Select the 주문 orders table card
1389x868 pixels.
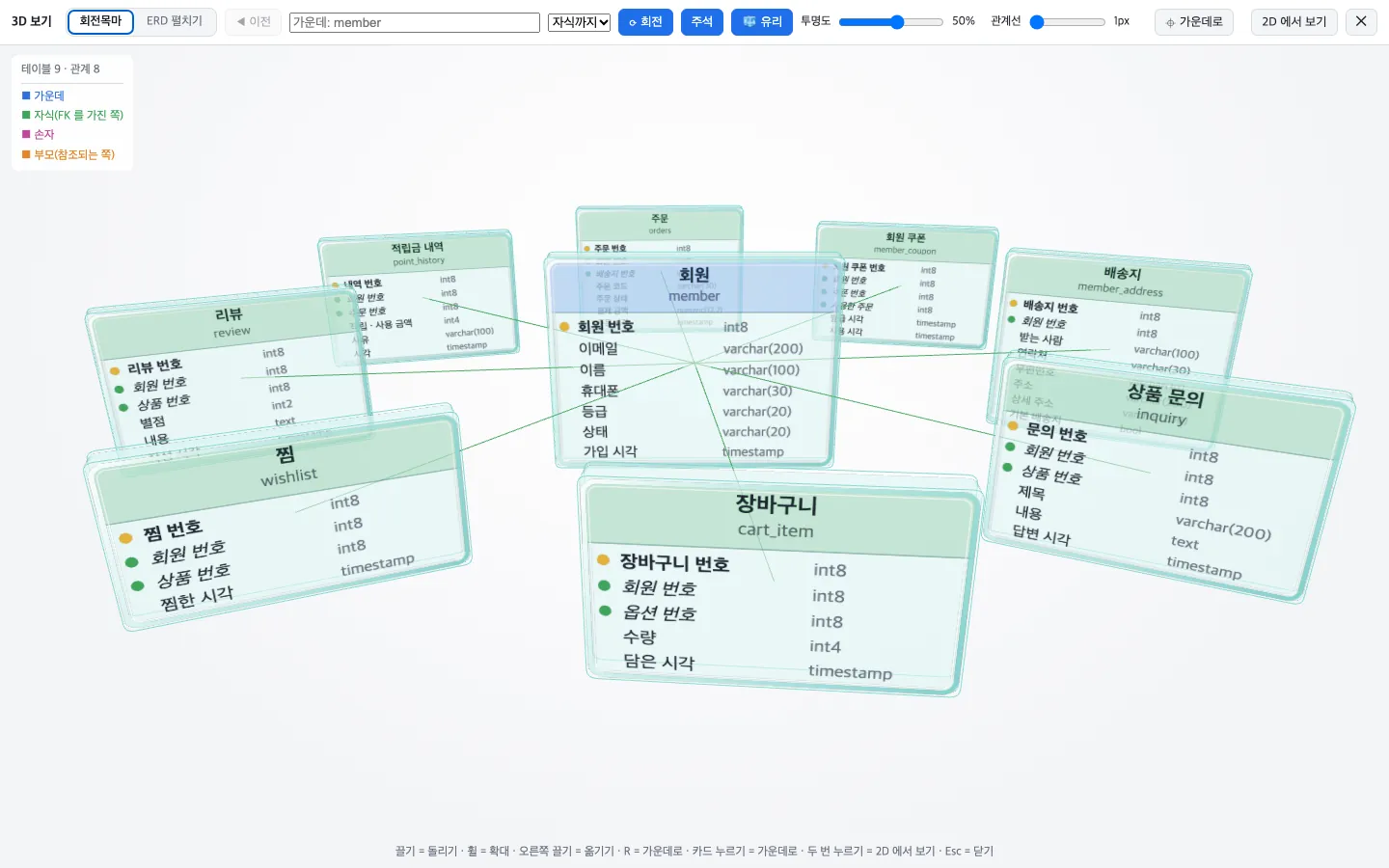coord(660,231)
